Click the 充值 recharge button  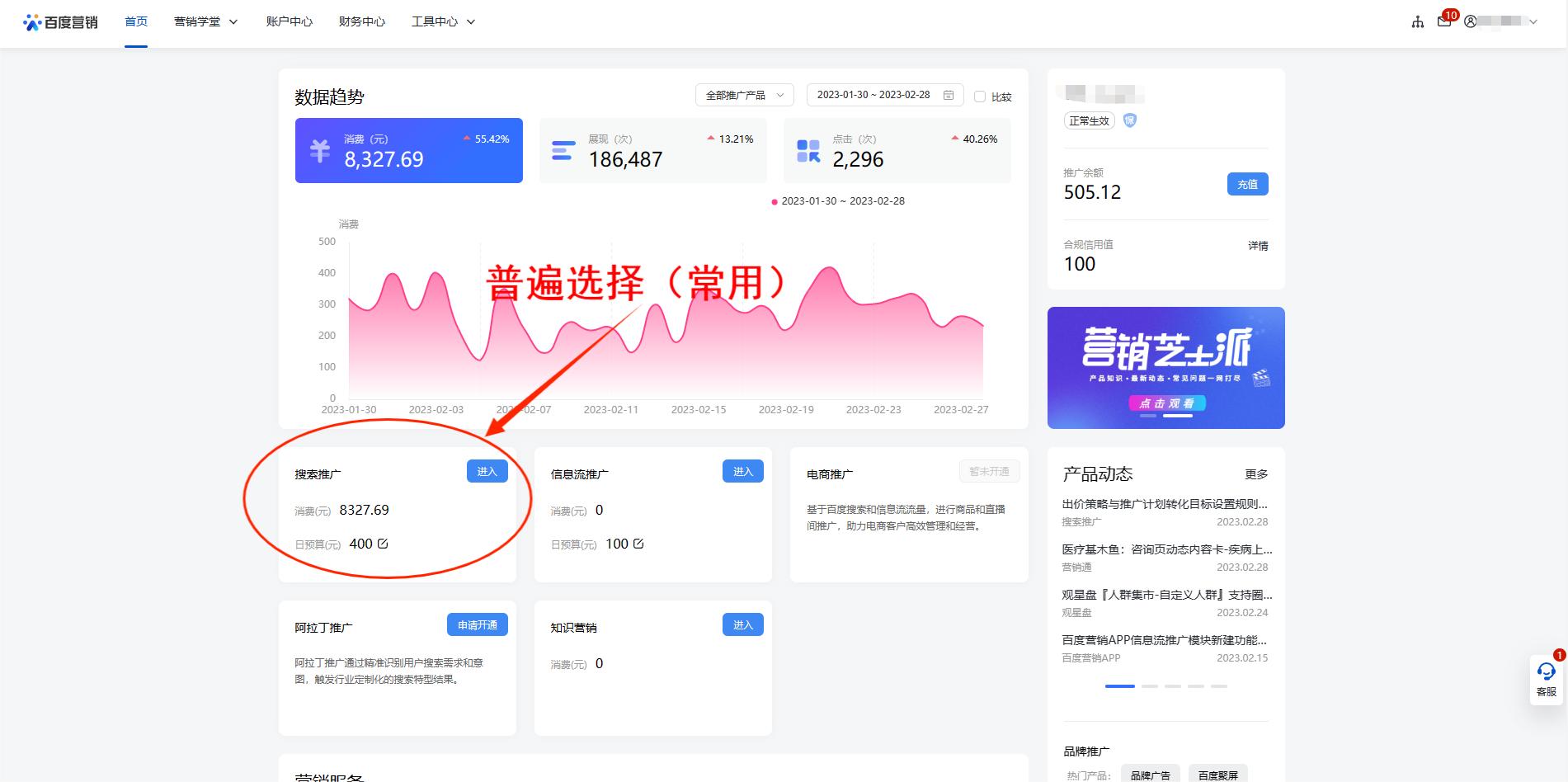pos(1248,184)
